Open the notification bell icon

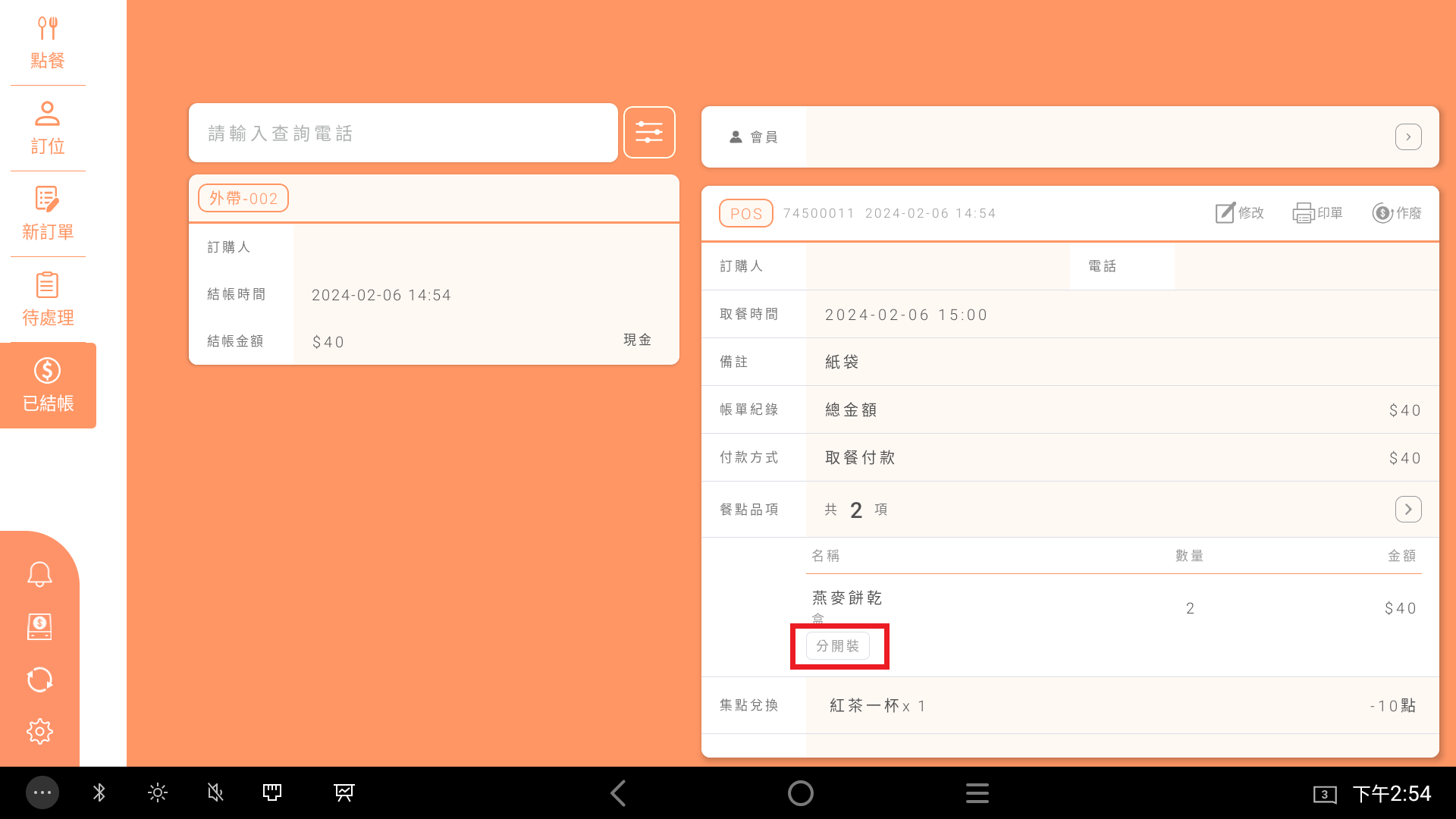coord(39,574)
